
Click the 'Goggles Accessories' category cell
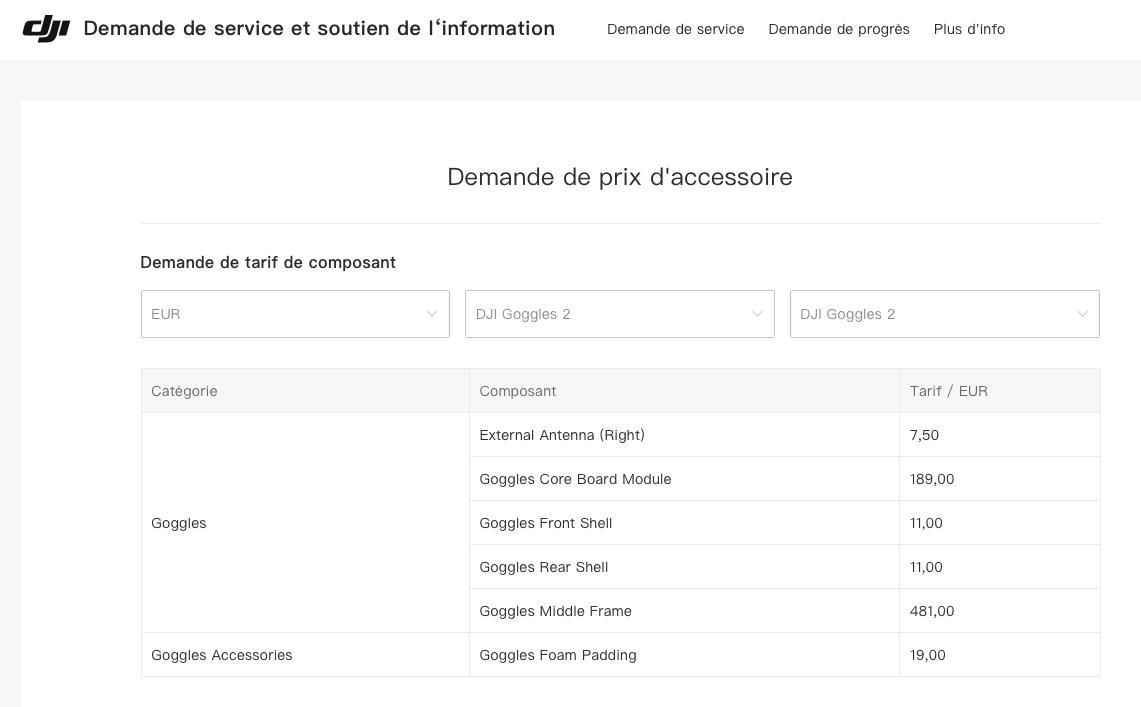[306, 655]
